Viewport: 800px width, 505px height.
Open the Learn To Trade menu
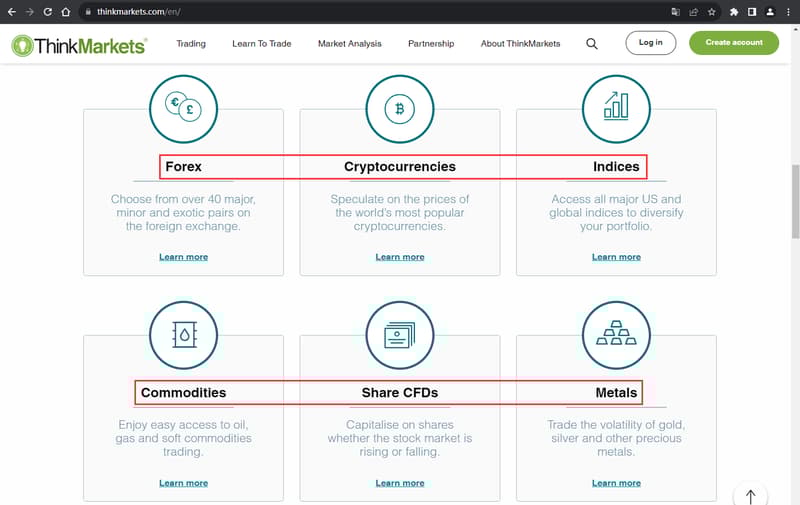tap(262, 44)
